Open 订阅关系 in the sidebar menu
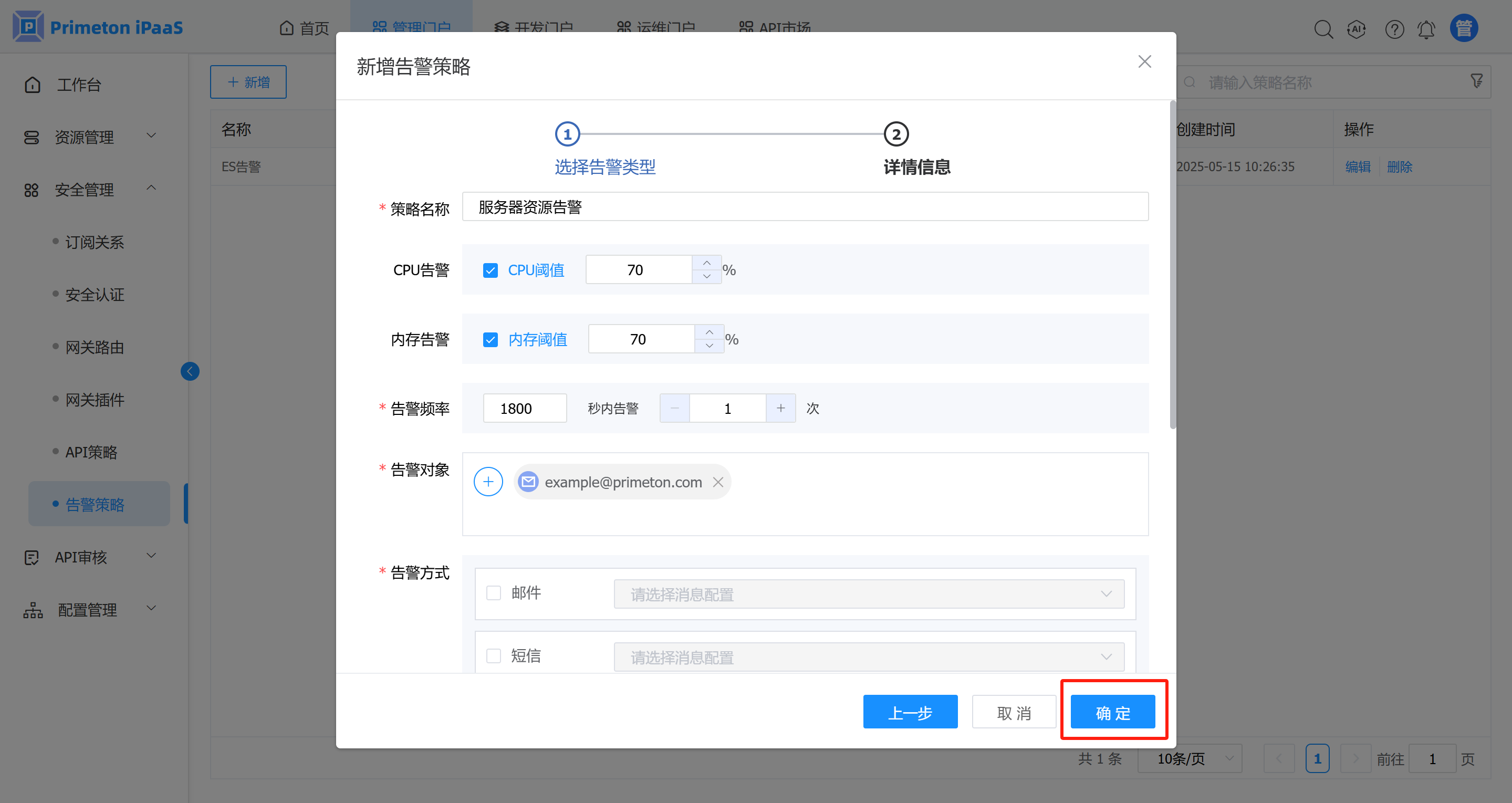 click(95, 242)
